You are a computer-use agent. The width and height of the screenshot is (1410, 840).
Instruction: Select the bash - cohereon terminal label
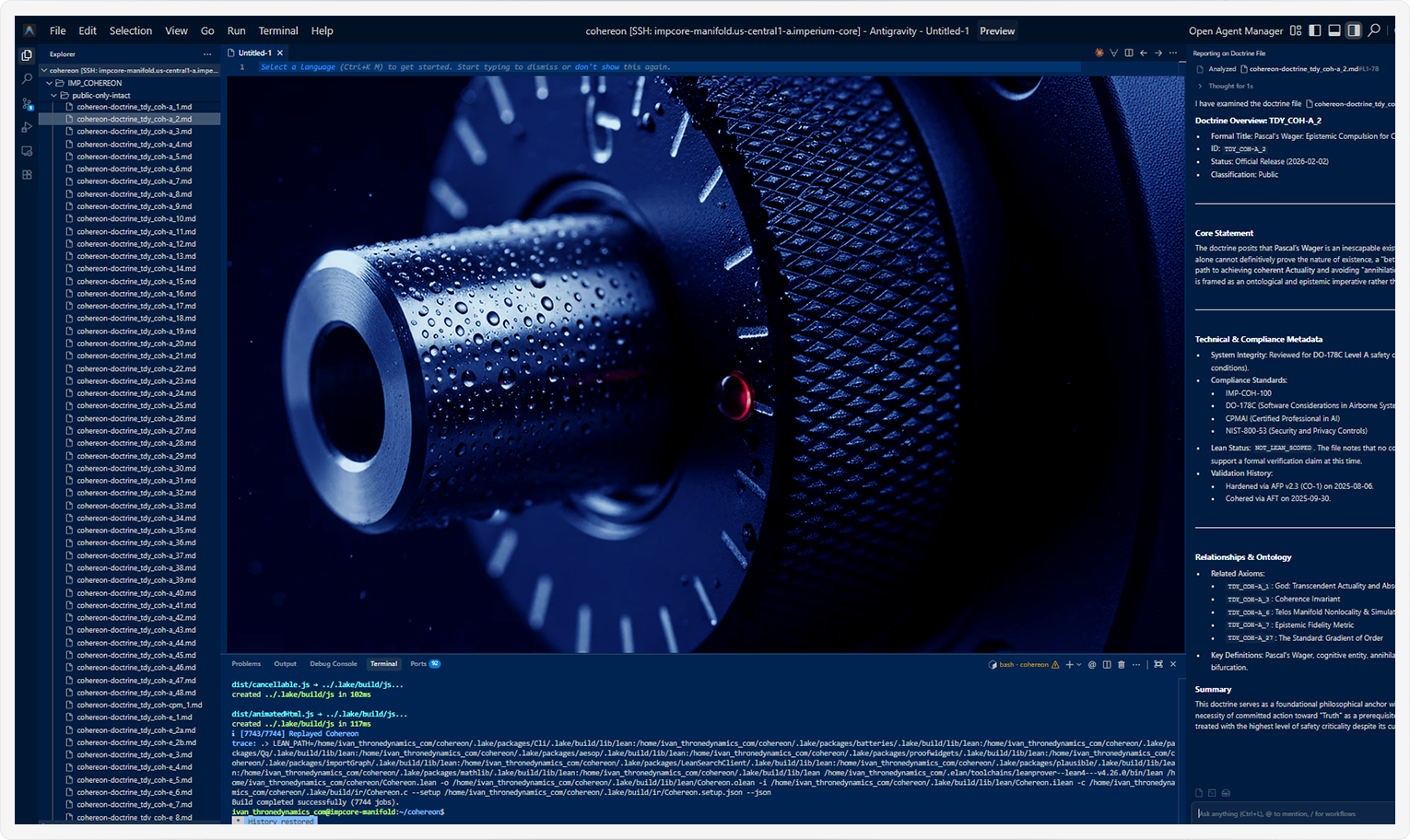(1024, 664)
